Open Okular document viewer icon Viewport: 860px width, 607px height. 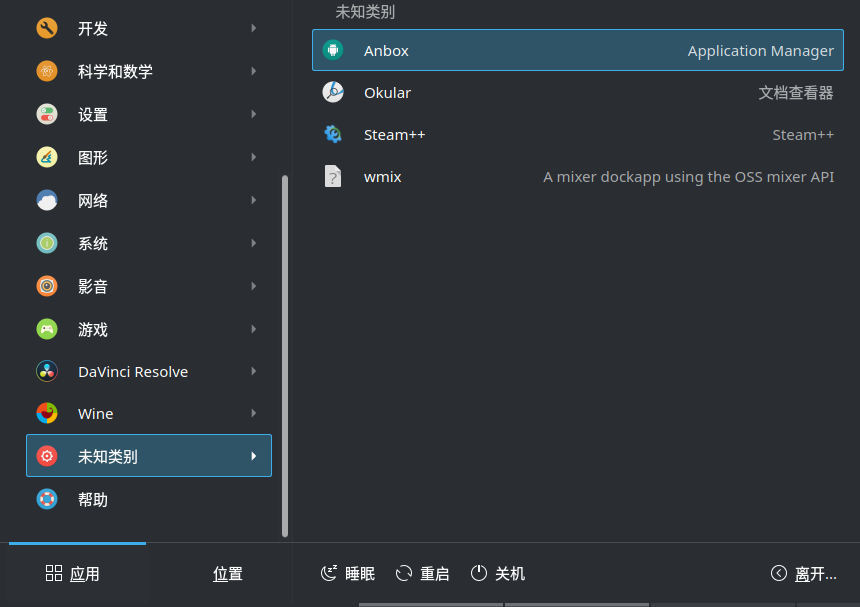(x=332, y=92)
